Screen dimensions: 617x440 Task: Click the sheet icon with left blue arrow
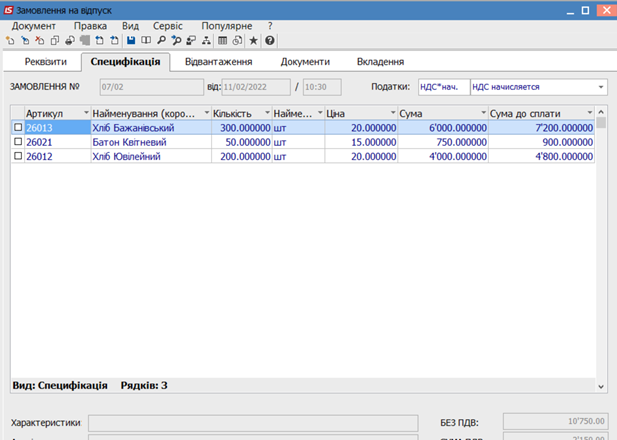tap(100, 41)
